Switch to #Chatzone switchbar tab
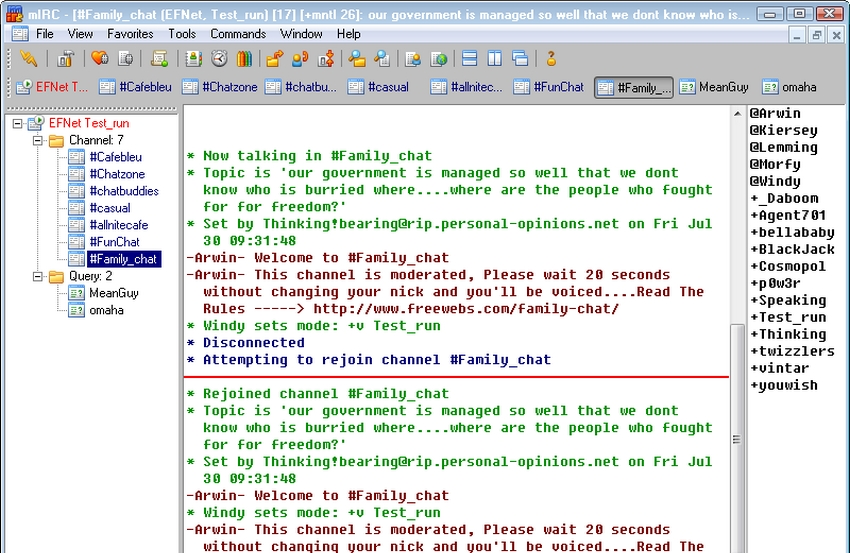Image resolution: width=850 pixels, height=553 pixels. click(x=220, y=87)
